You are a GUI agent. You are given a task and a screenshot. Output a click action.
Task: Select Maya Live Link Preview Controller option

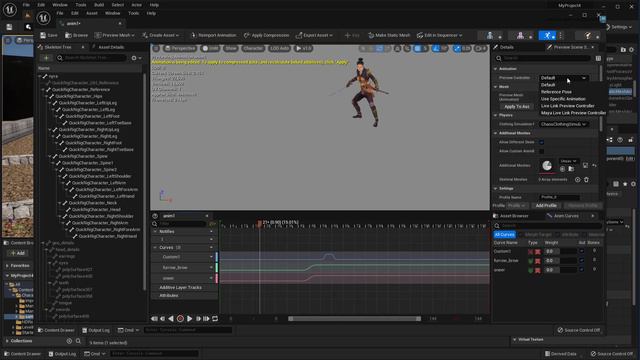tap(573, 113)
